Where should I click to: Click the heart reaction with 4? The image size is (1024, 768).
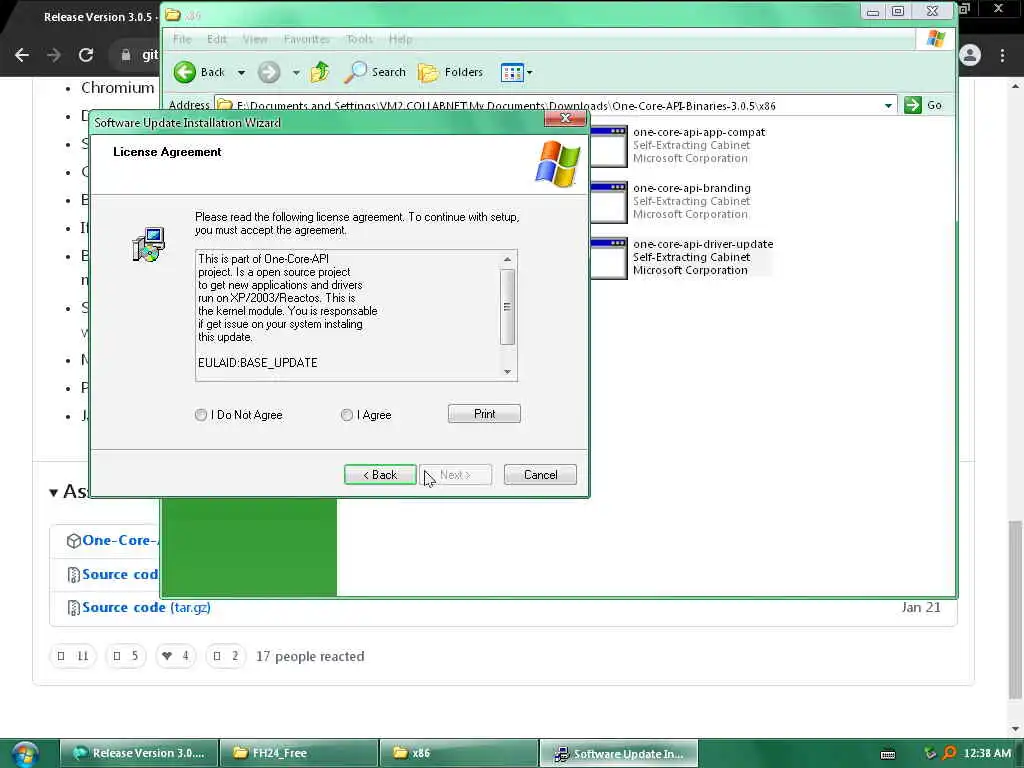pyautogui.click(x=176, y=656)
